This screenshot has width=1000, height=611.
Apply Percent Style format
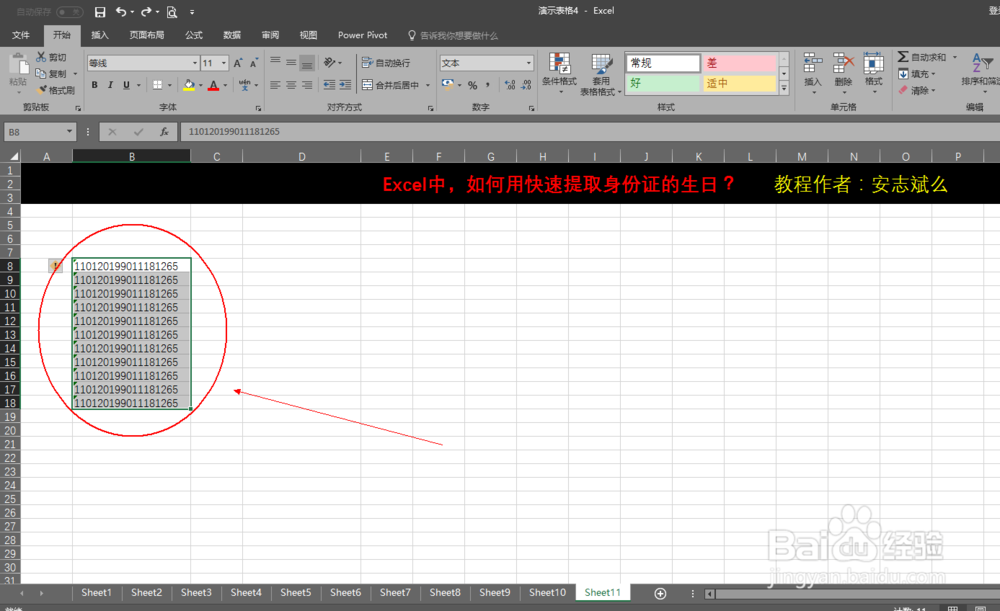pos(473,85)
